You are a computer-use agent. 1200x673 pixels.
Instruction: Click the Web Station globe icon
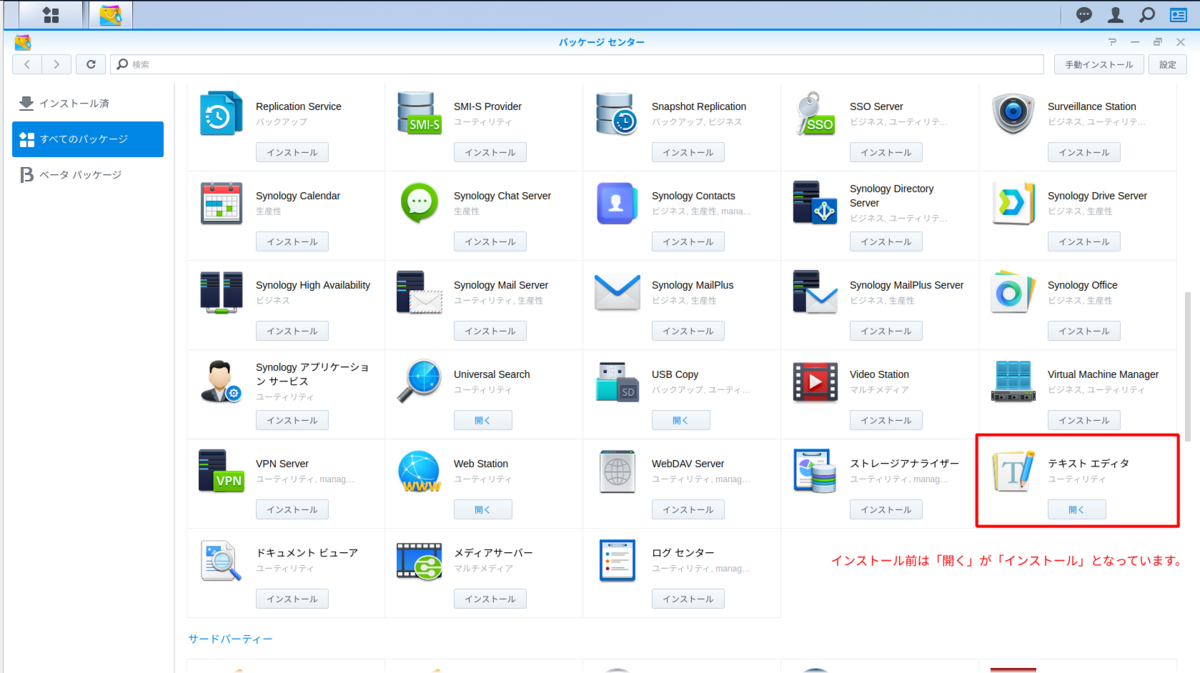point(419,471)
